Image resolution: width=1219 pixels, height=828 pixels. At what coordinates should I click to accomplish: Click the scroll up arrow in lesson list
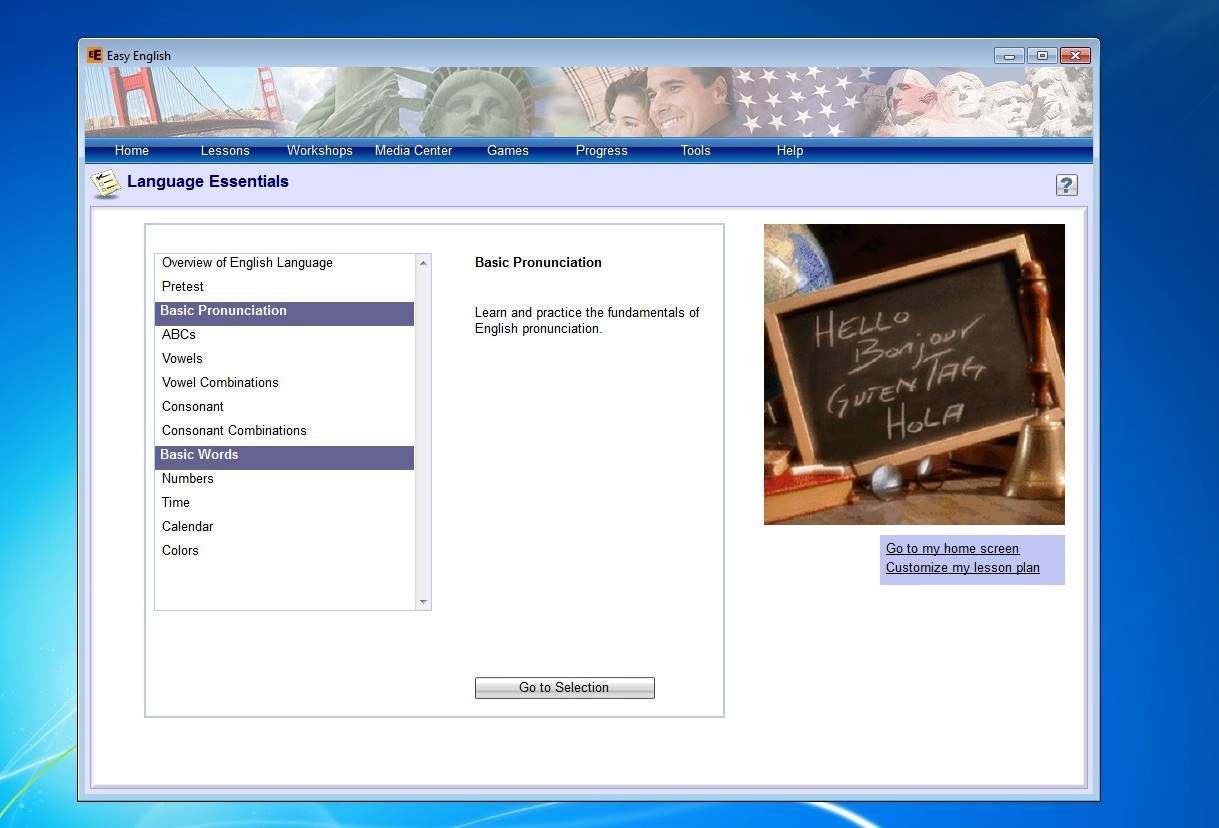tap(423, 263)
